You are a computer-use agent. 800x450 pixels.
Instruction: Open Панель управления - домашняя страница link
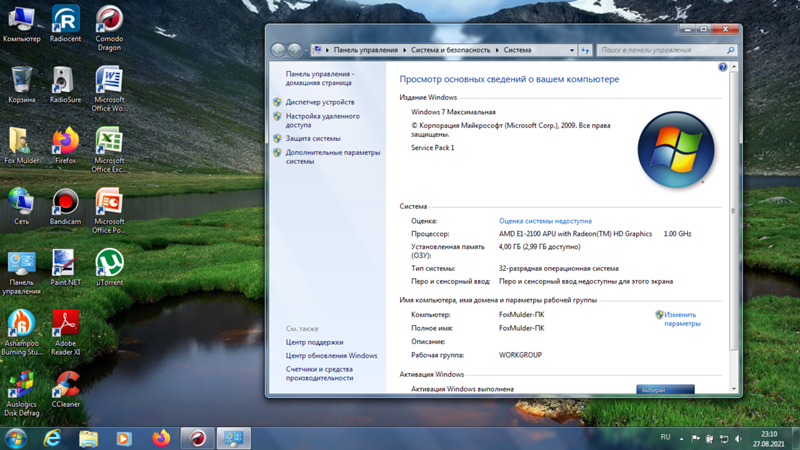[x=319, y=78]
